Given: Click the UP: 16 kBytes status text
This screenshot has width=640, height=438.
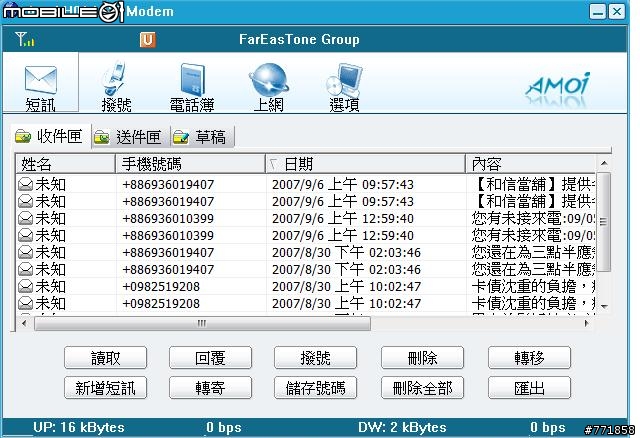Looking at the screenshot, I should (79, 427).
